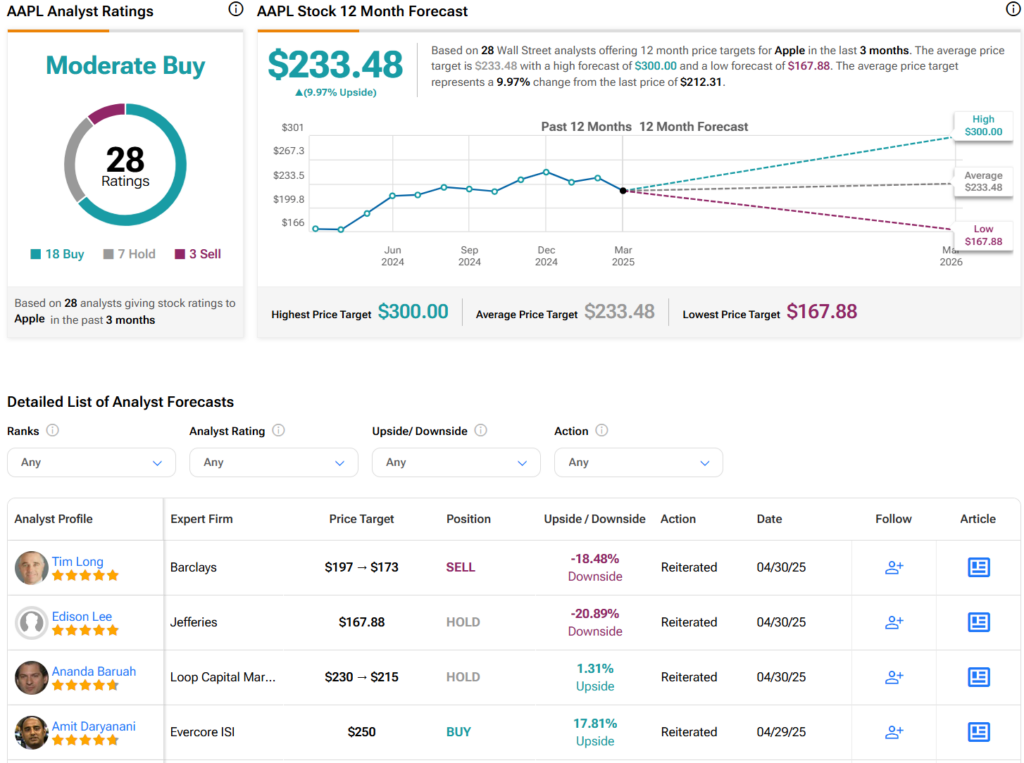Click the High $300.00 forecast label
This screenshot has width=1024, height=763.
pyautogui.click(x=983, y=125)
